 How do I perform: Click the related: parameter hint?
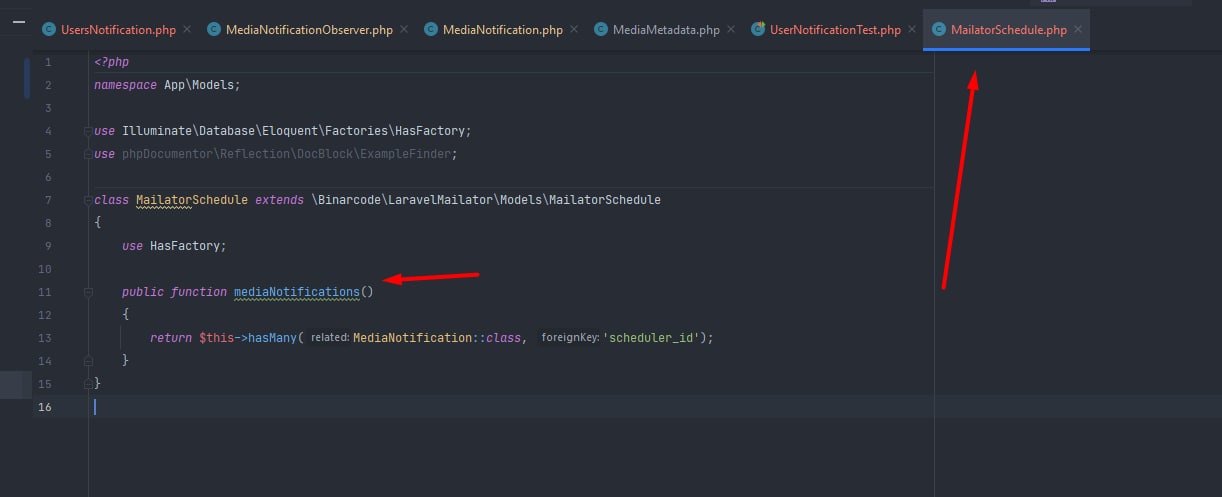click(x=329, y=338)
